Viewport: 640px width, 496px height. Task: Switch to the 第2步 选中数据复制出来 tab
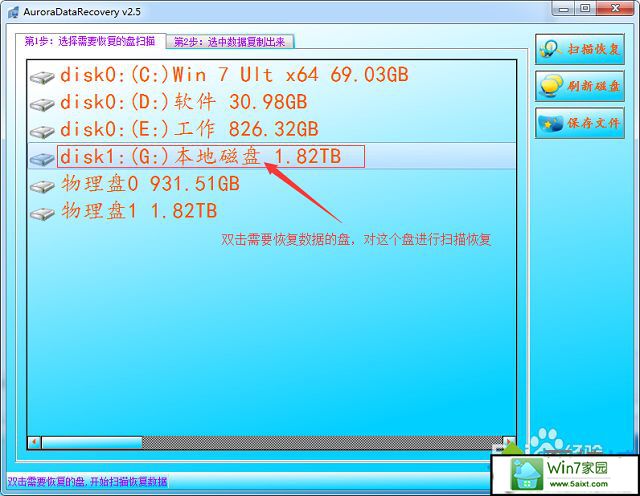click(x=230, y=42)
